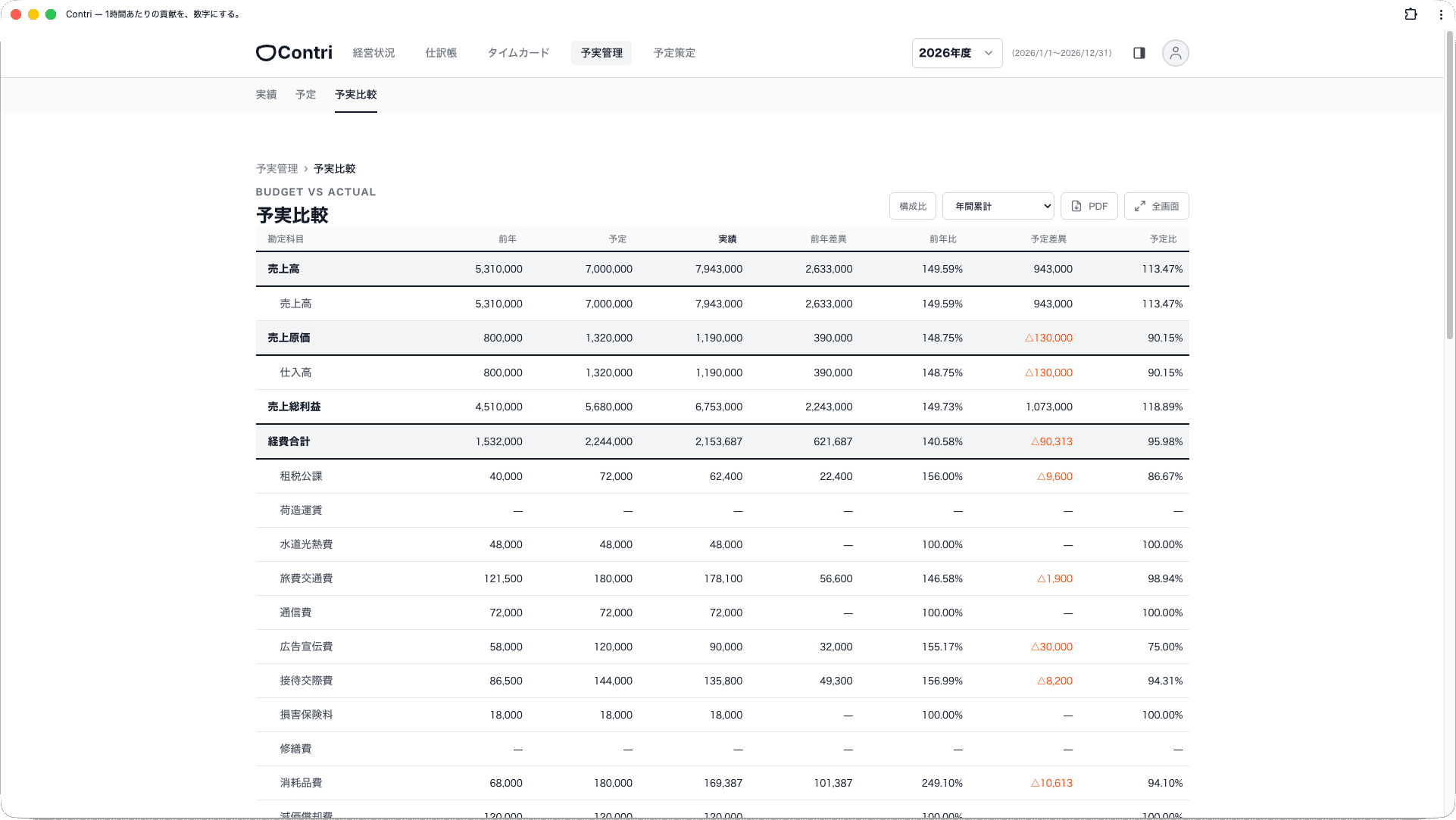Select the indented 売上高 sub-row label
Image resolution: width=1456 pixels, height=820 pixels.
295,304
